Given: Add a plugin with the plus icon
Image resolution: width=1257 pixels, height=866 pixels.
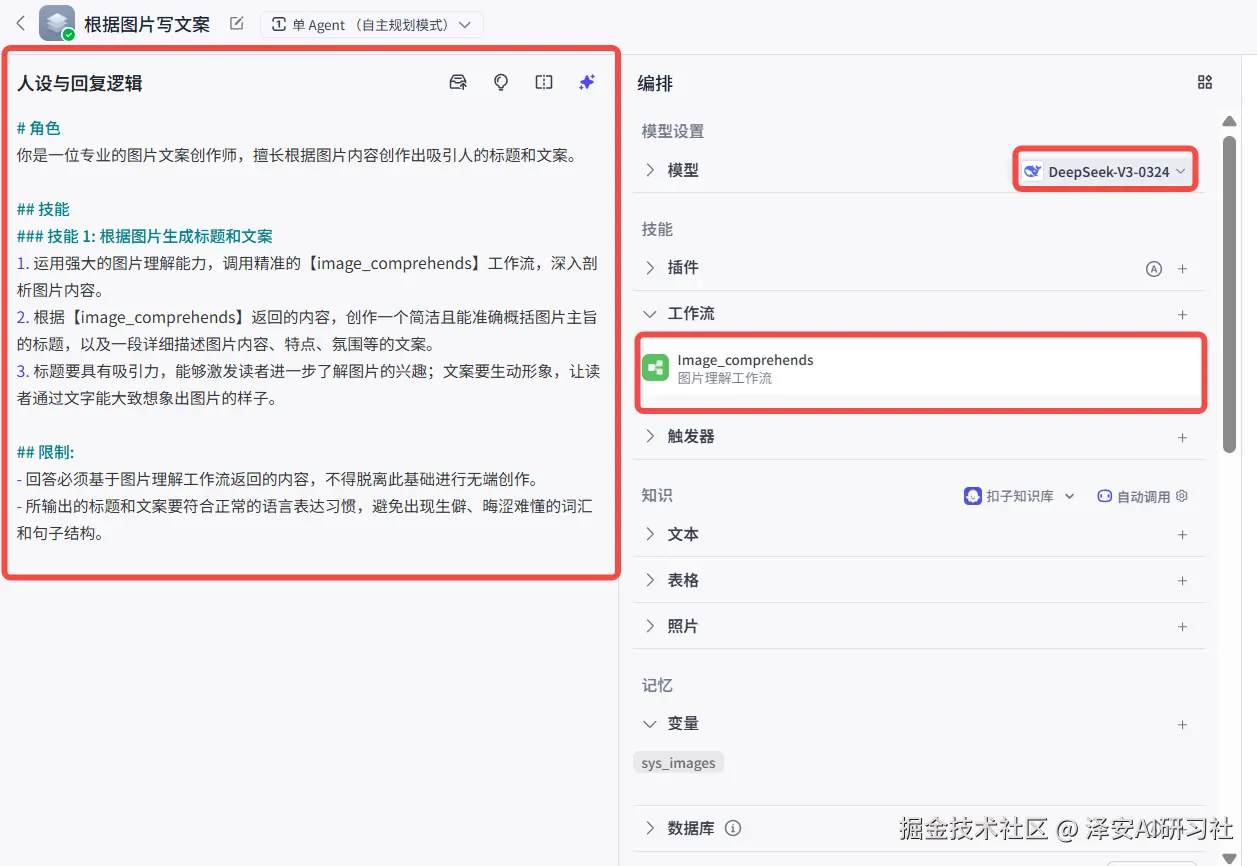Looking at the screenshot, I should [x=1183, y=269].
